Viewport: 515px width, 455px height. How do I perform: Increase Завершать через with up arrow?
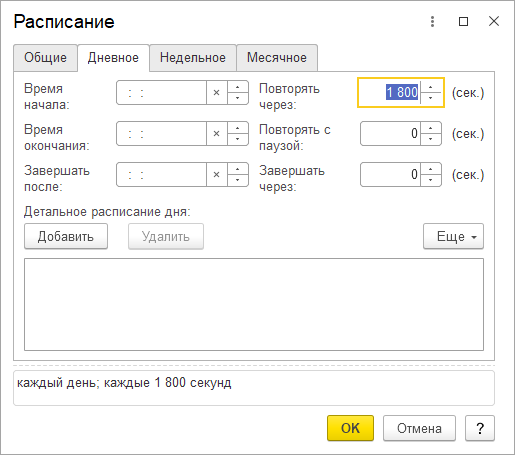[x=431, y=169]
